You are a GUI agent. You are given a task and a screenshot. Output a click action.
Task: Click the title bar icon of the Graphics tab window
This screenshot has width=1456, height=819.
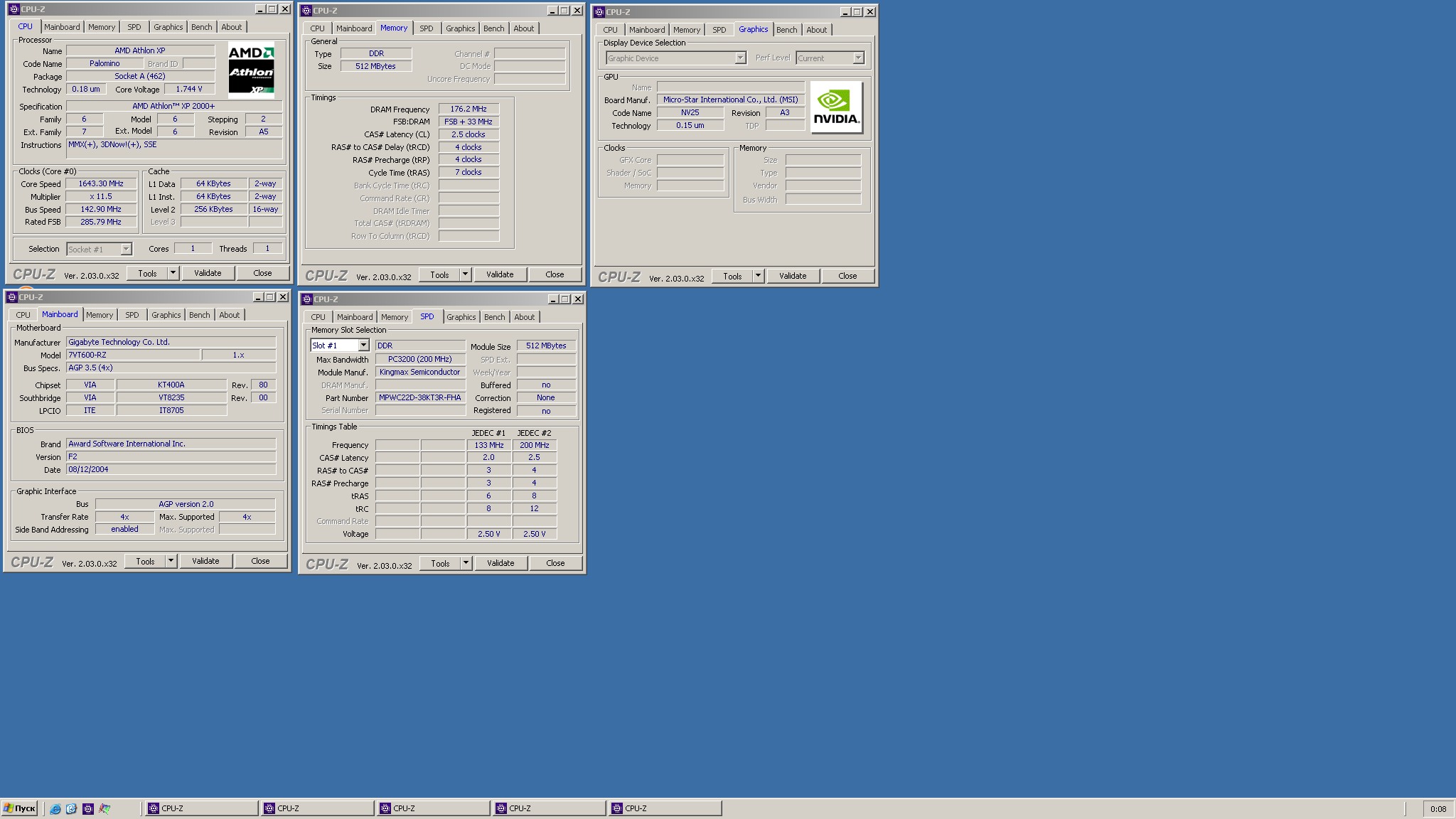pos(599,12)
